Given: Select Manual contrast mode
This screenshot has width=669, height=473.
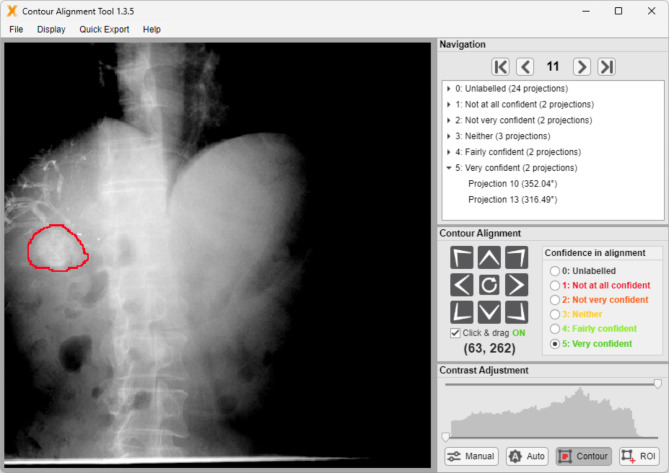Looking at the screenshot, I should point(472,456).
